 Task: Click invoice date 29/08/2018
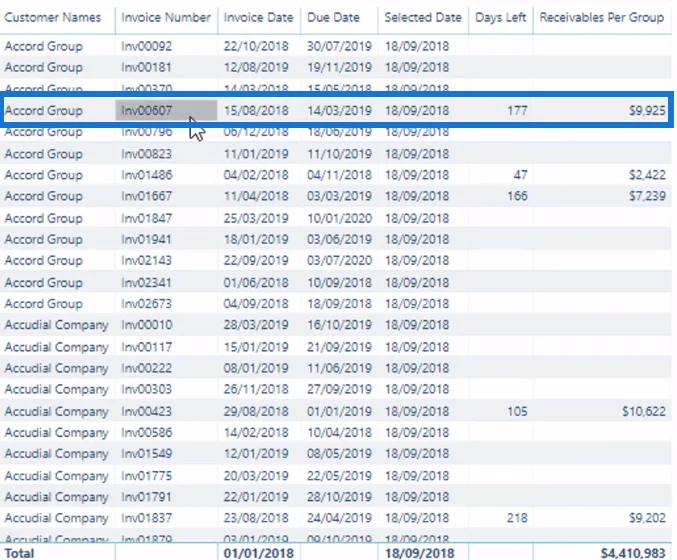(256, 411)
